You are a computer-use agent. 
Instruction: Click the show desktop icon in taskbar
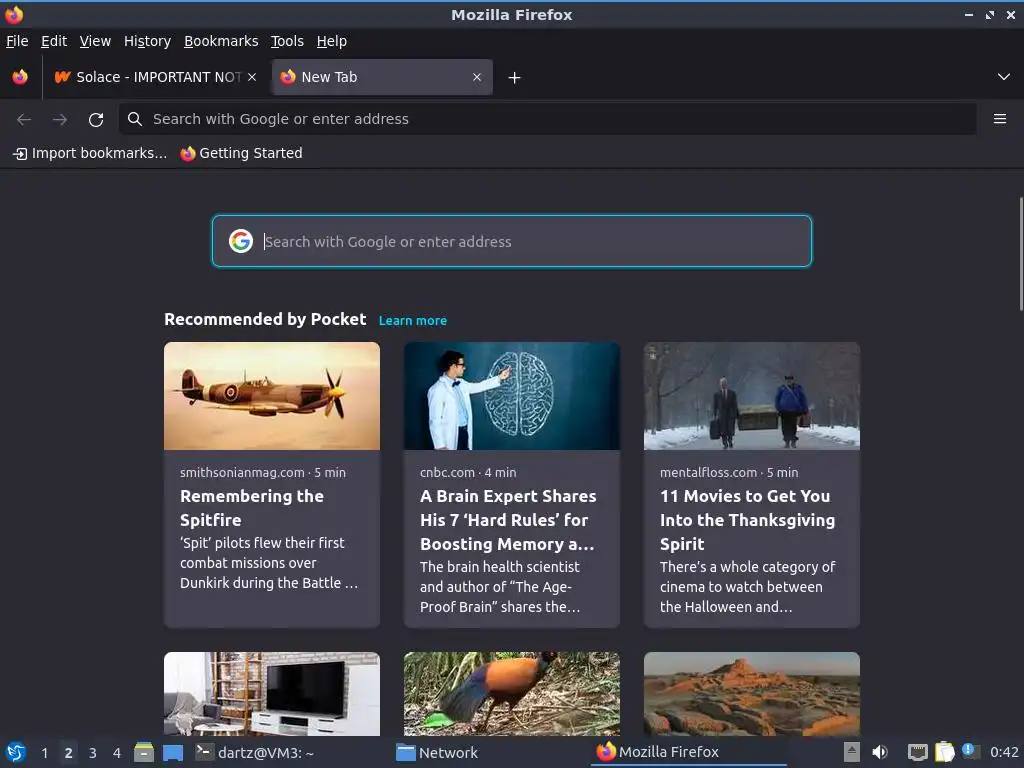coord(173,753)
